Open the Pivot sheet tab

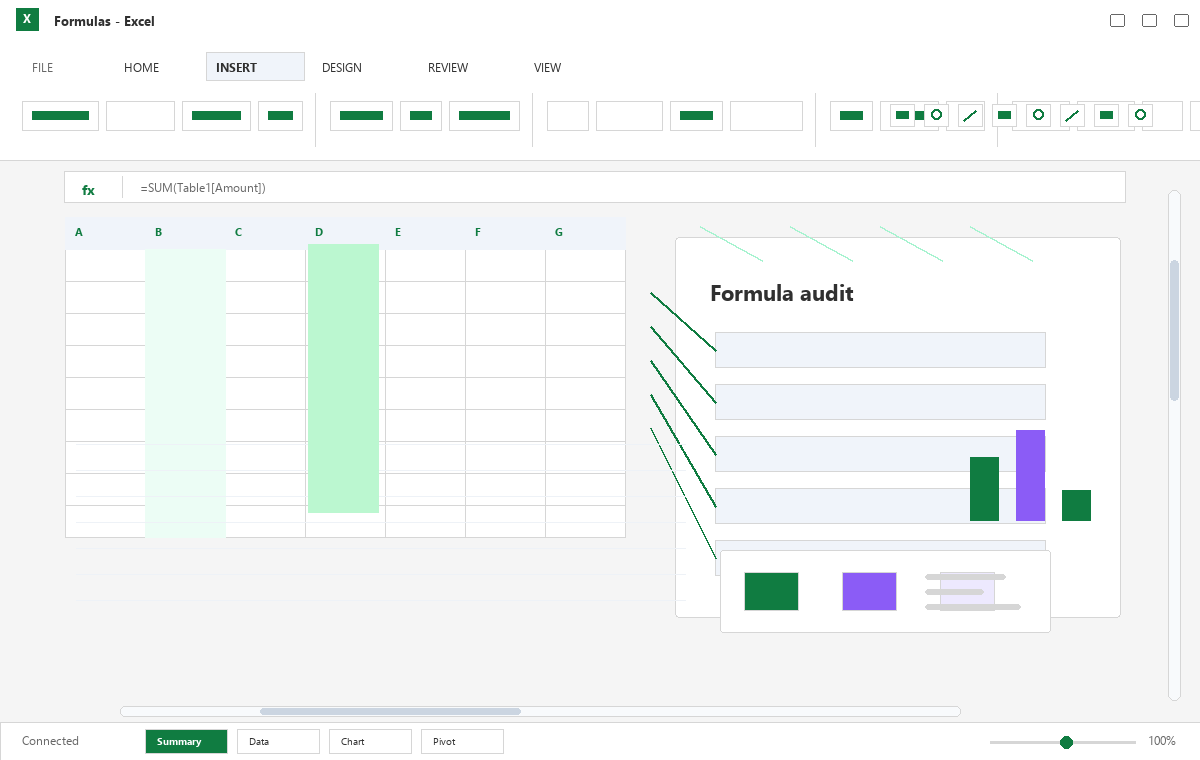point(462,741)
